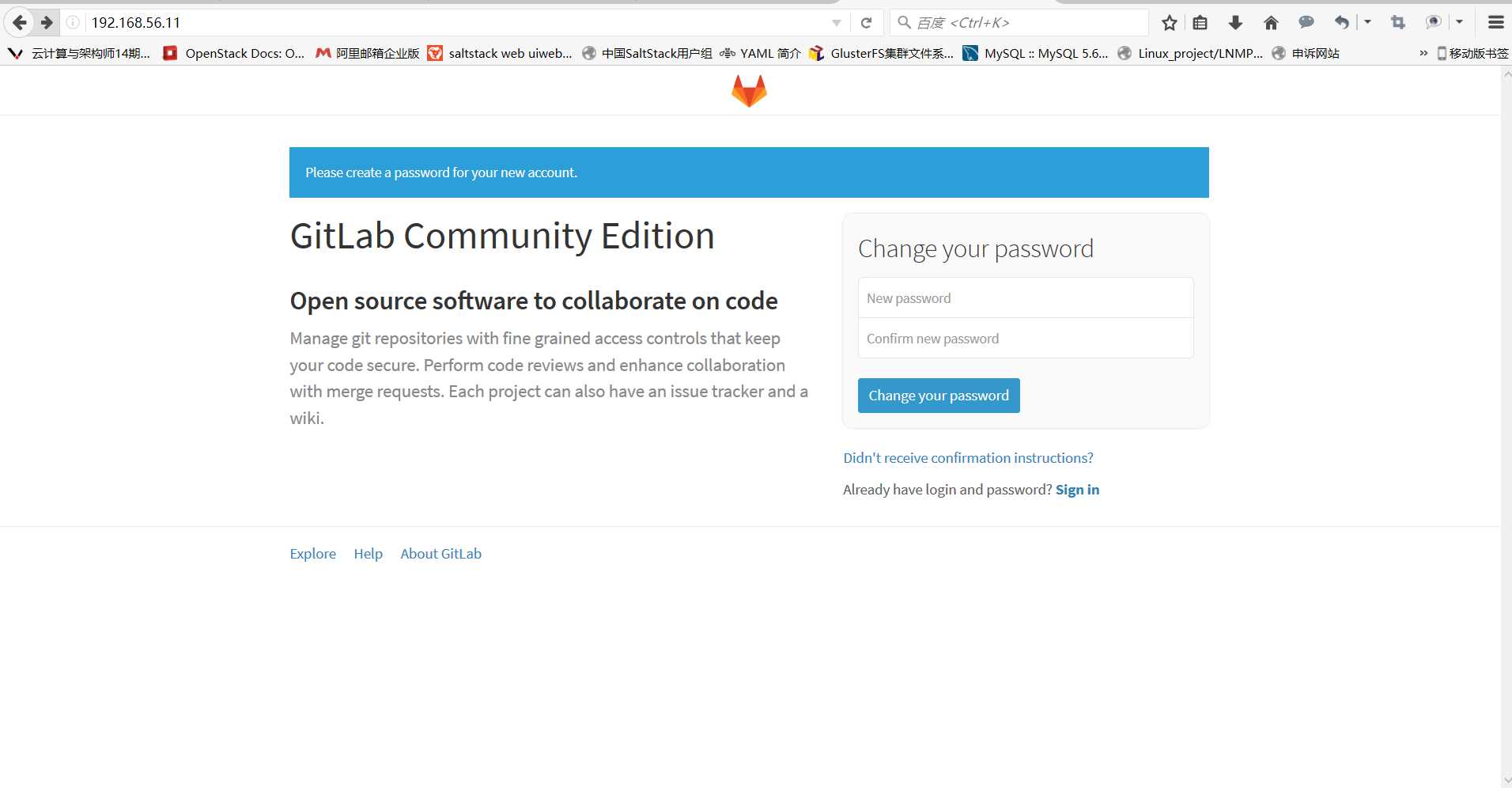
Task: Open downloads arrow icon
Action: pyautogui.click(x=1235, y=23)
